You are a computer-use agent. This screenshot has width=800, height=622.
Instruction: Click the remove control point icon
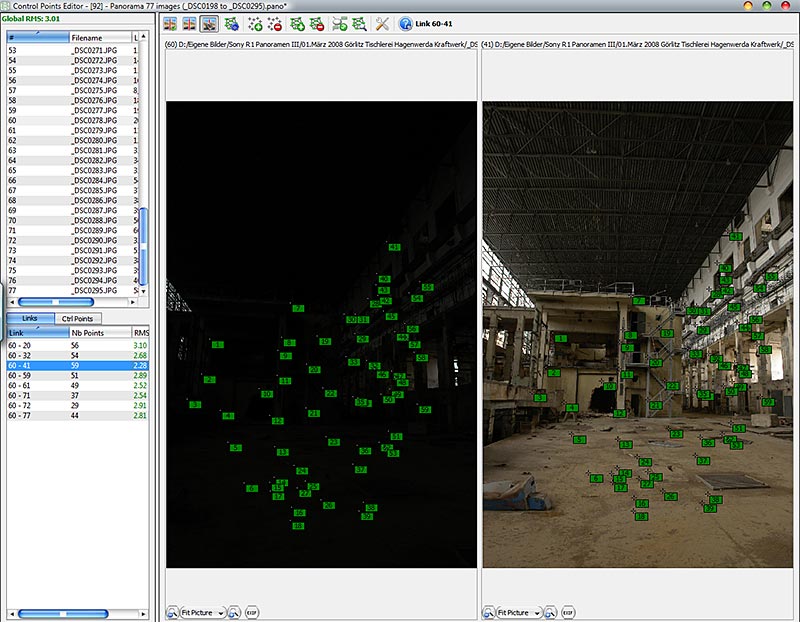[x=275, y=23]
